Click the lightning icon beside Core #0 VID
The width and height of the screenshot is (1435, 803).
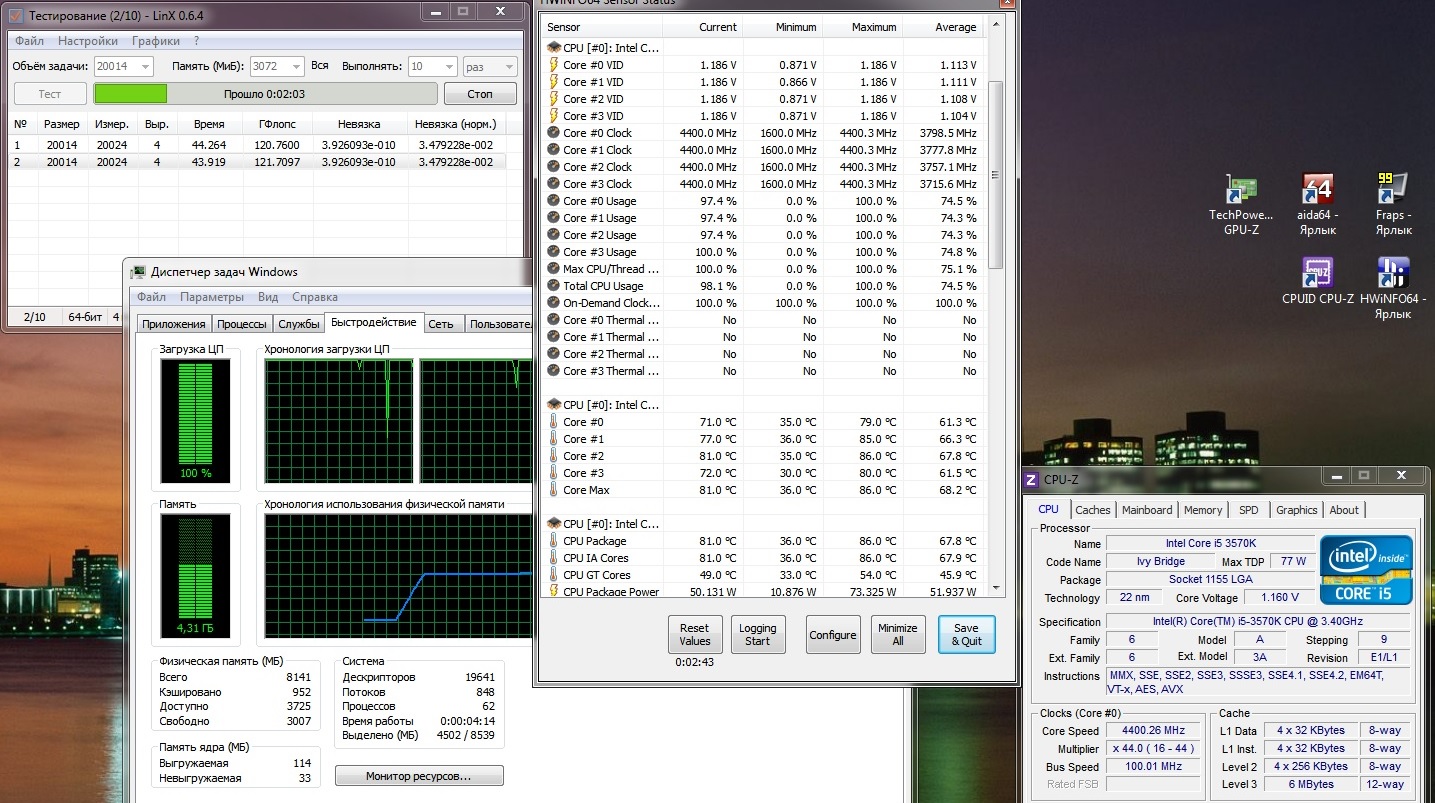point(553,65)
